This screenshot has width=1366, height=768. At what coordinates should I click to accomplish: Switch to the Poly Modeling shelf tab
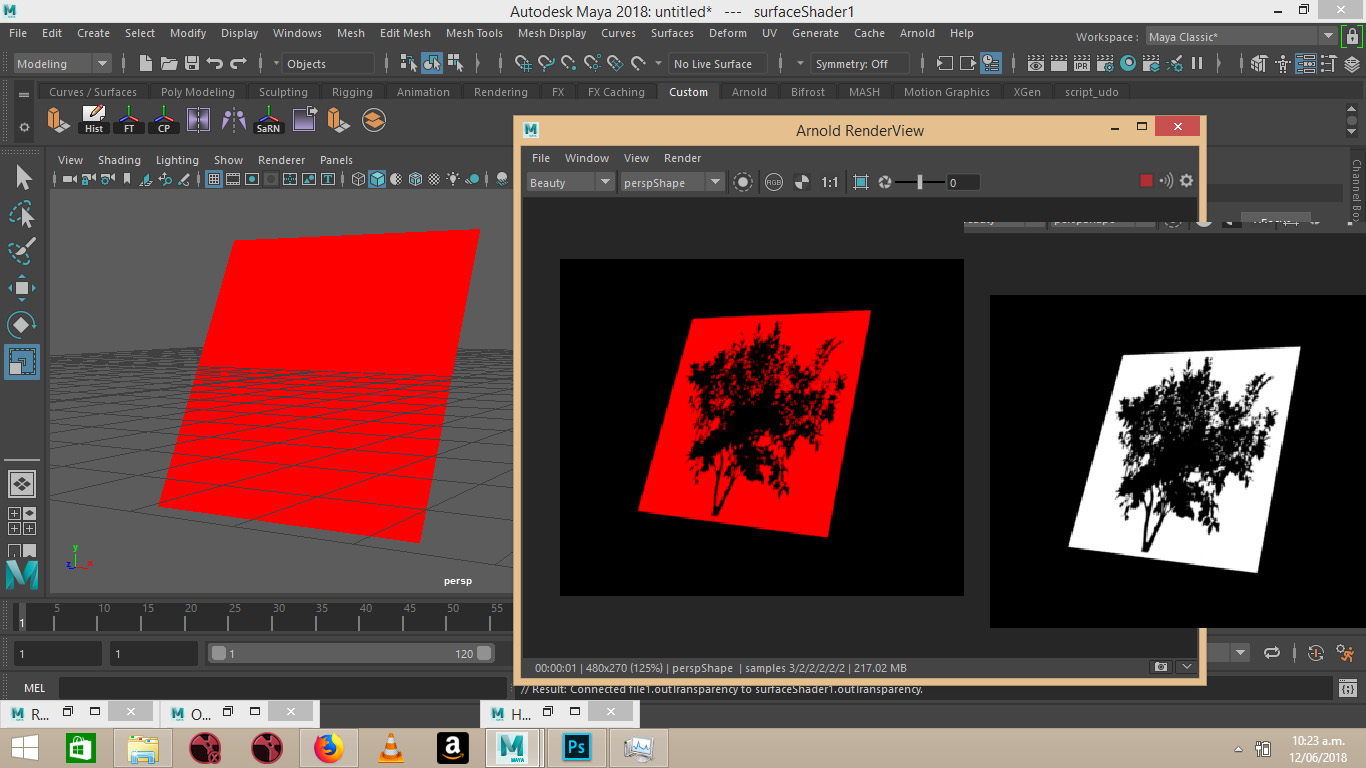(197, 92)
